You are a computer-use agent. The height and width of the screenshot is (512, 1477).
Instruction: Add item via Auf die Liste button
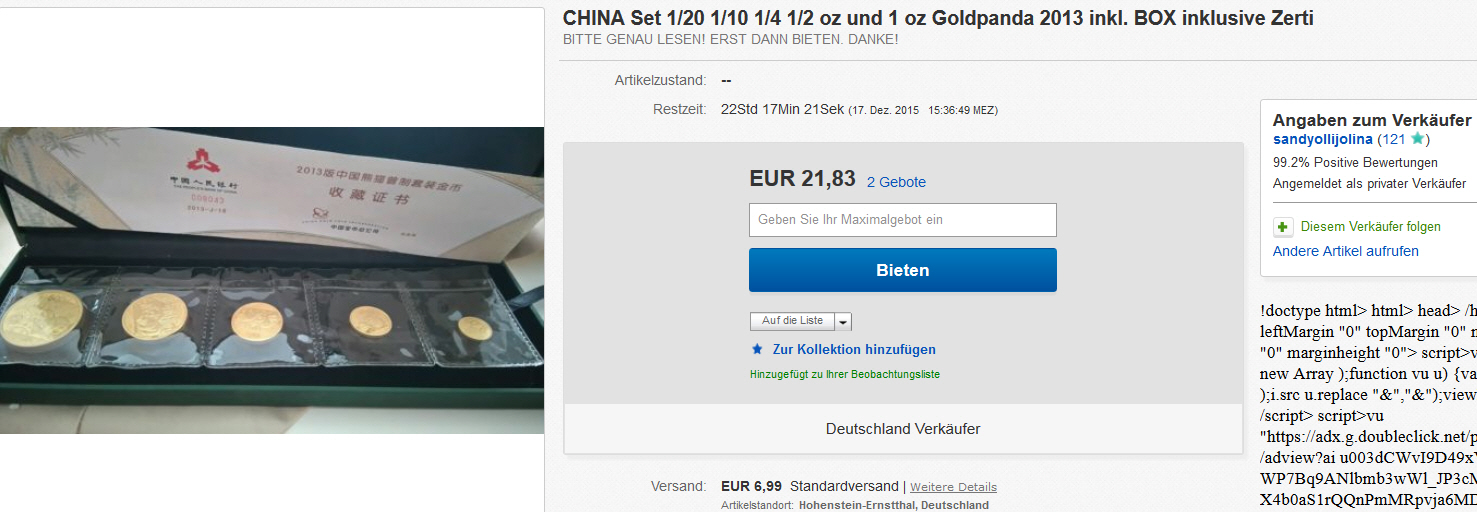[792, 321]
